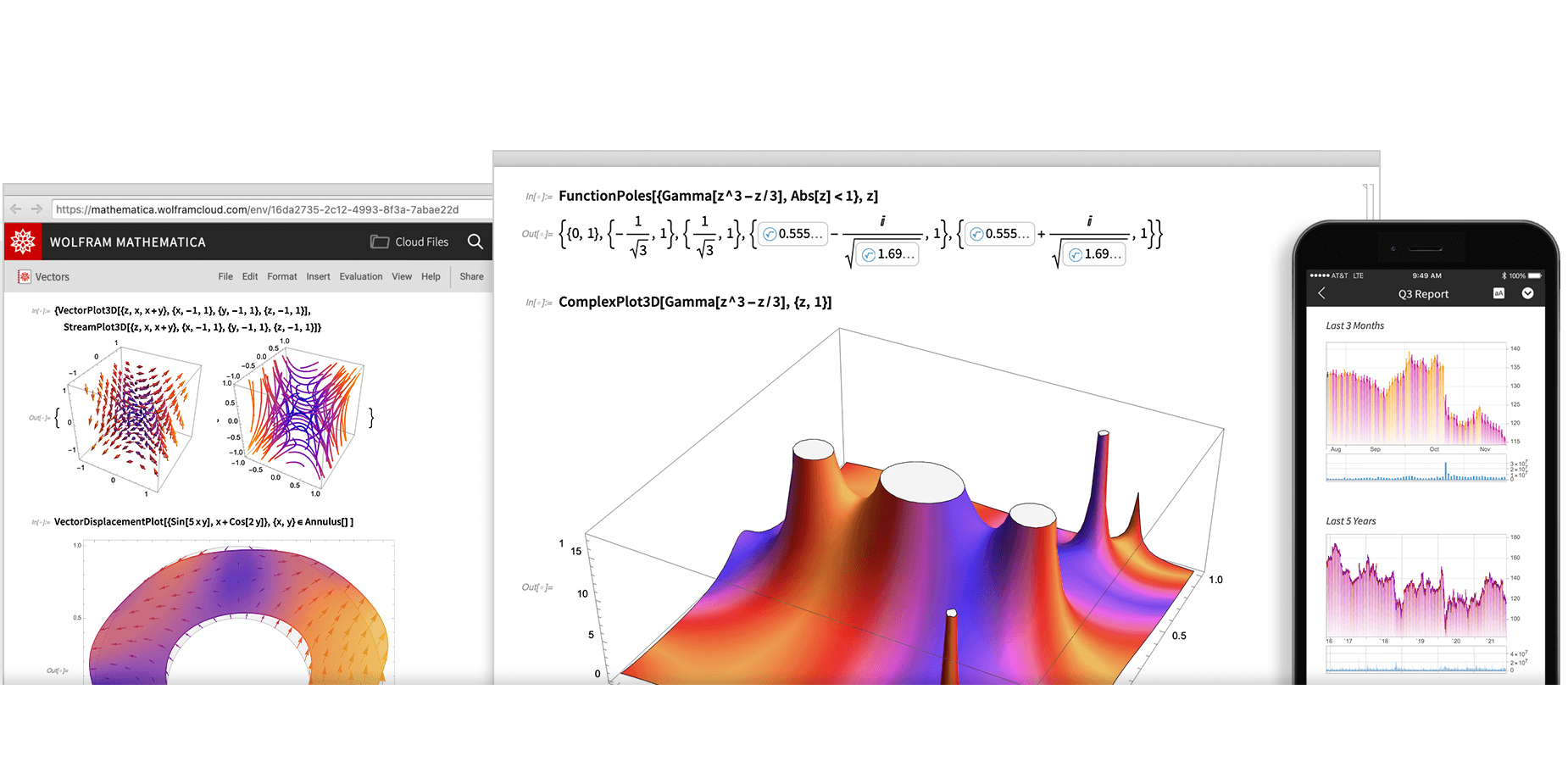The width and height of the screenshot is (1568, 784).
Task: Click the Vectors notebook document icon
Action: click(24, 276)
